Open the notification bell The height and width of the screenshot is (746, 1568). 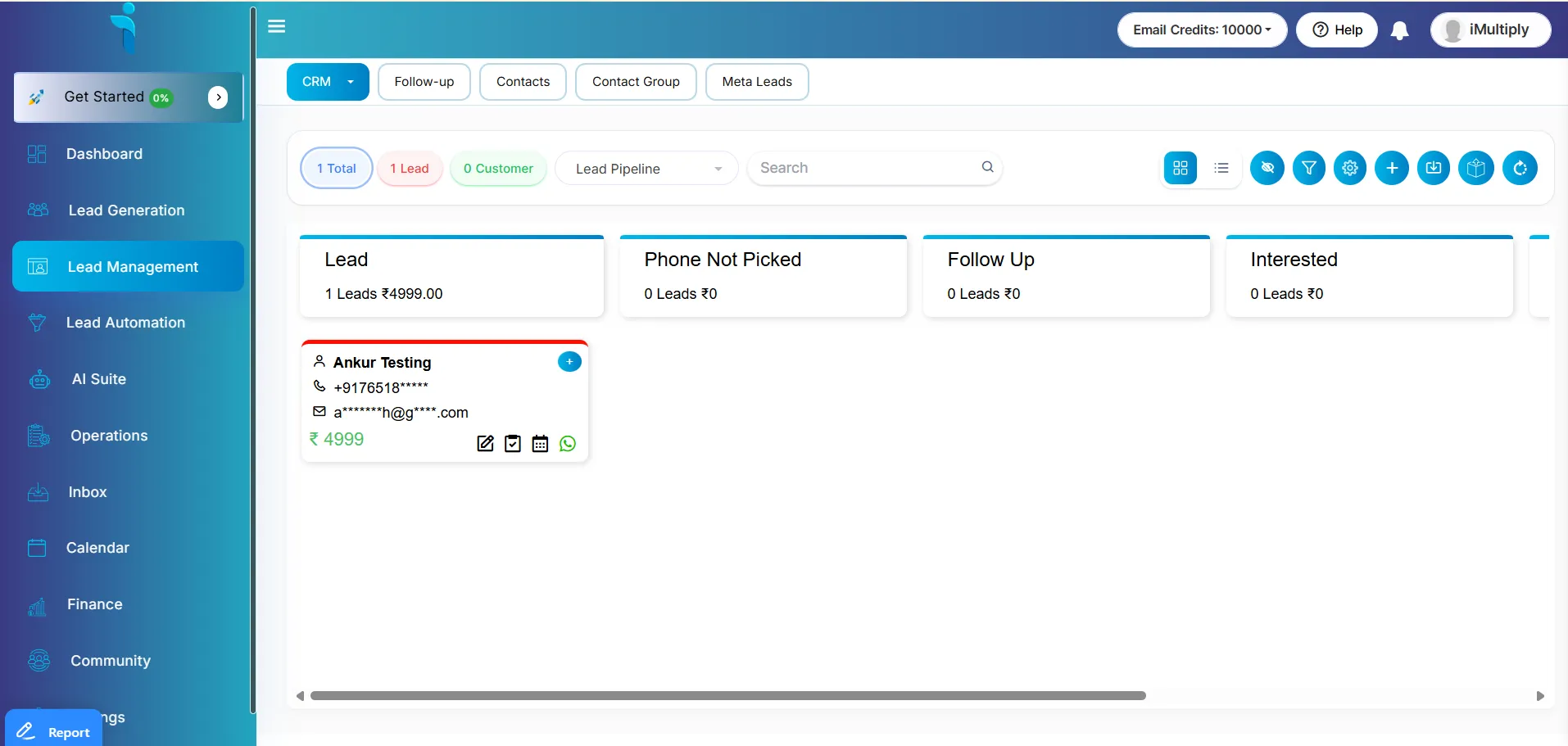[1400, 31]
